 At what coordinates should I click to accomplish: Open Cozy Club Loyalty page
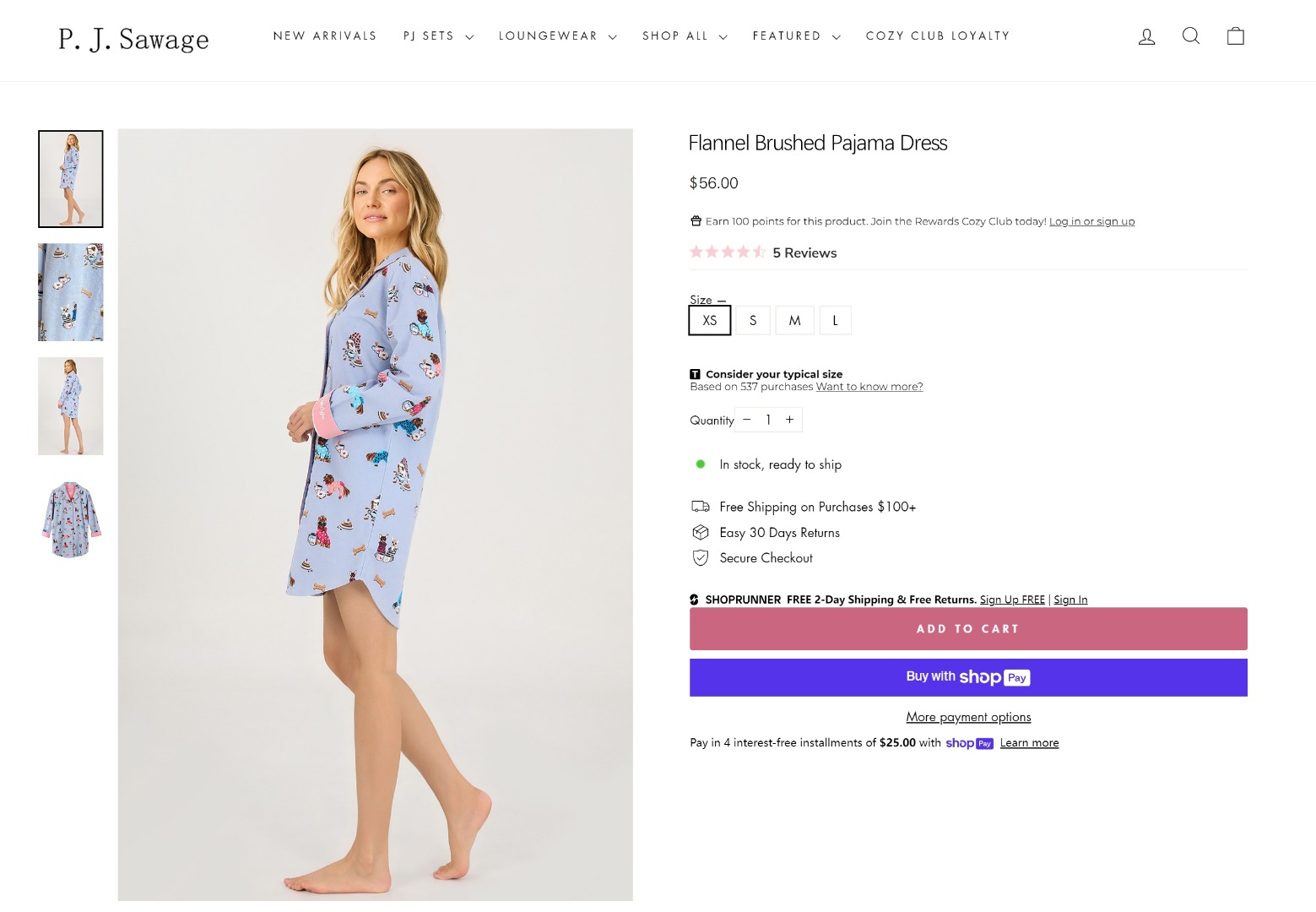938,36
